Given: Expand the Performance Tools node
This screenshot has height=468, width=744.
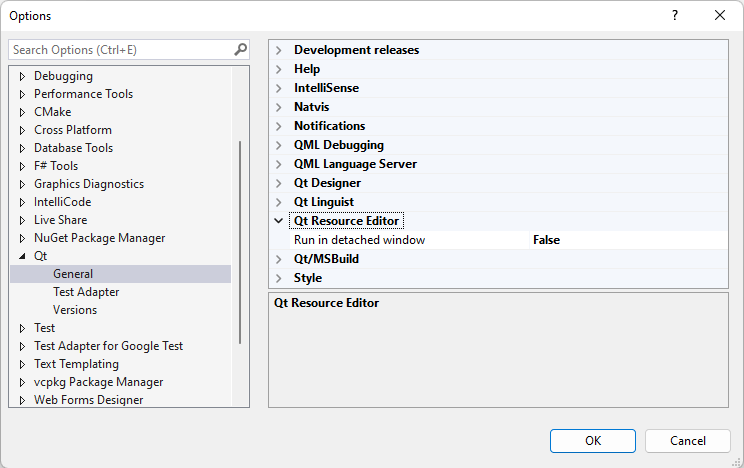Looking at the screenshot, I should (x=22, y=94).
